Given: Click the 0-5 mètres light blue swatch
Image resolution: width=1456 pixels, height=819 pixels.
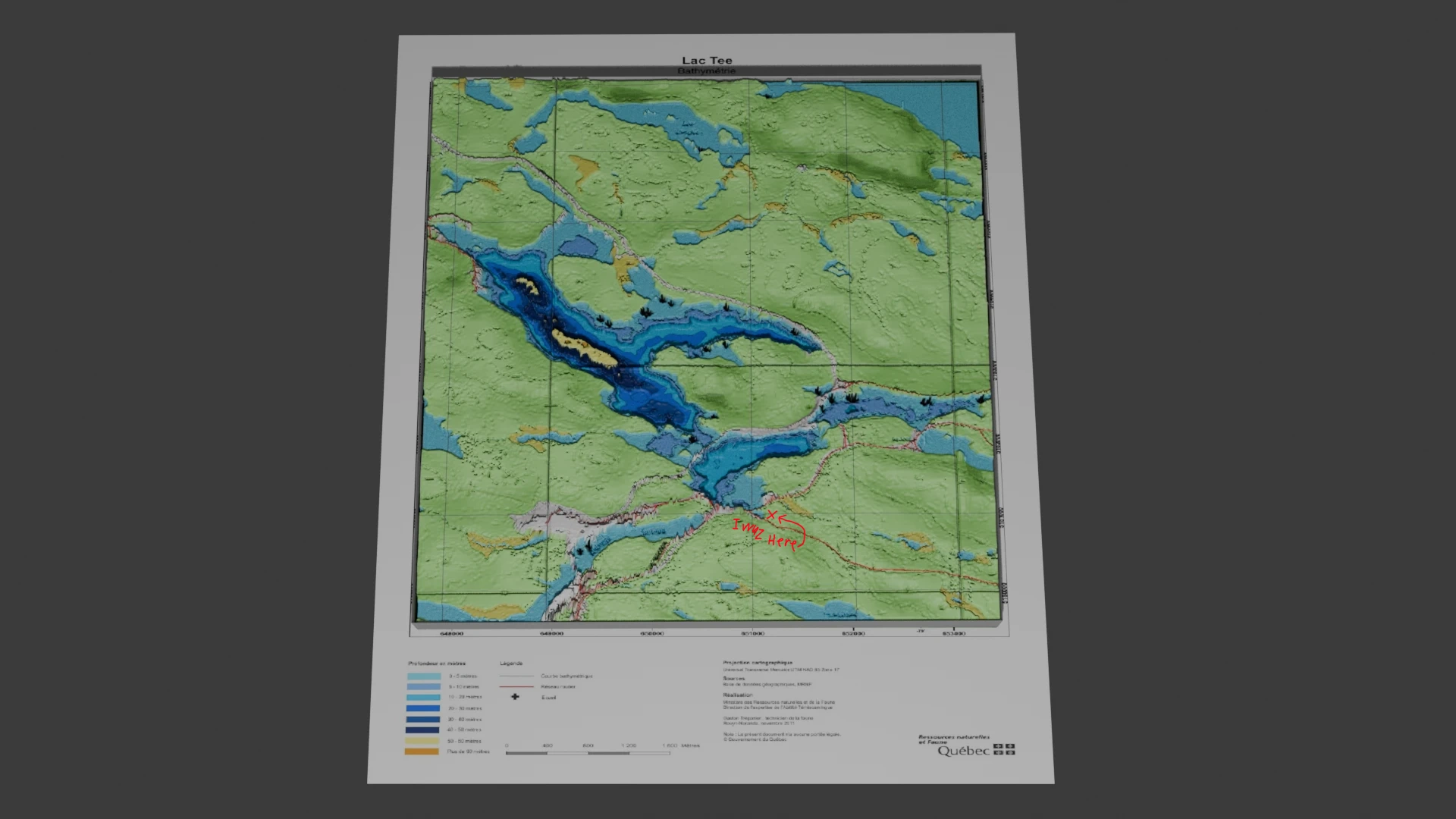Looking at the screenshot, I should [x=423, y=676].
